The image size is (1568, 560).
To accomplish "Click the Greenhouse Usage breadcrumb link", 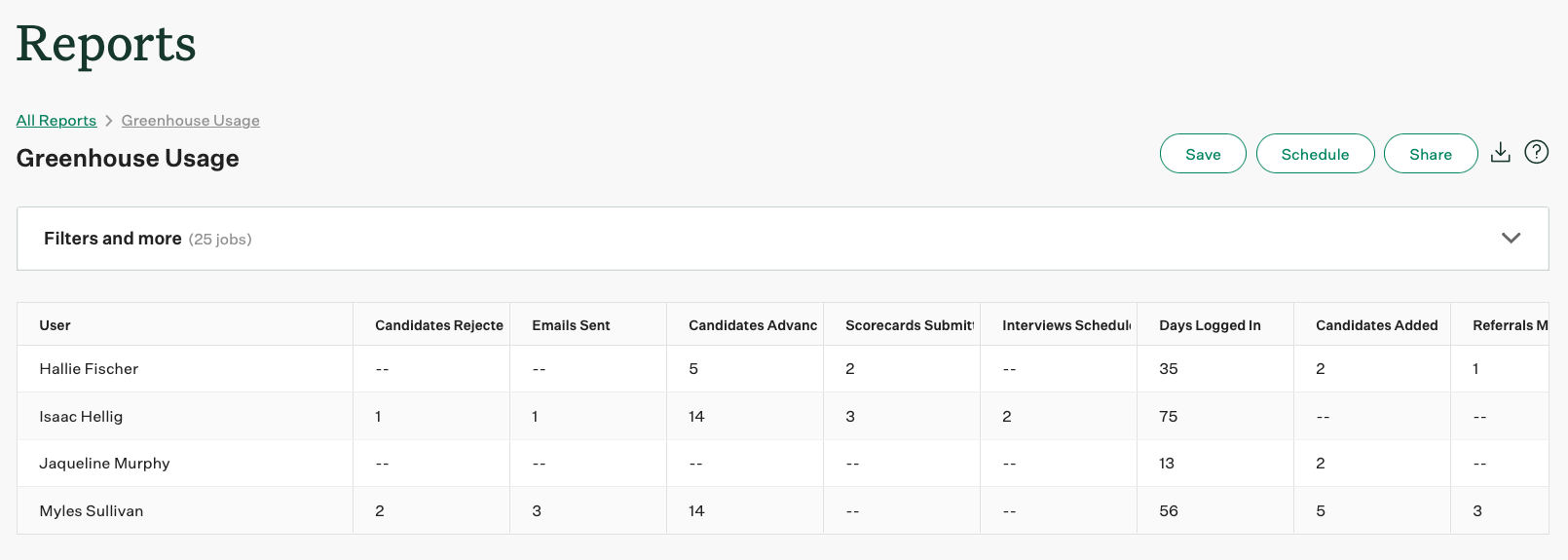I will [x=190, y=121].
